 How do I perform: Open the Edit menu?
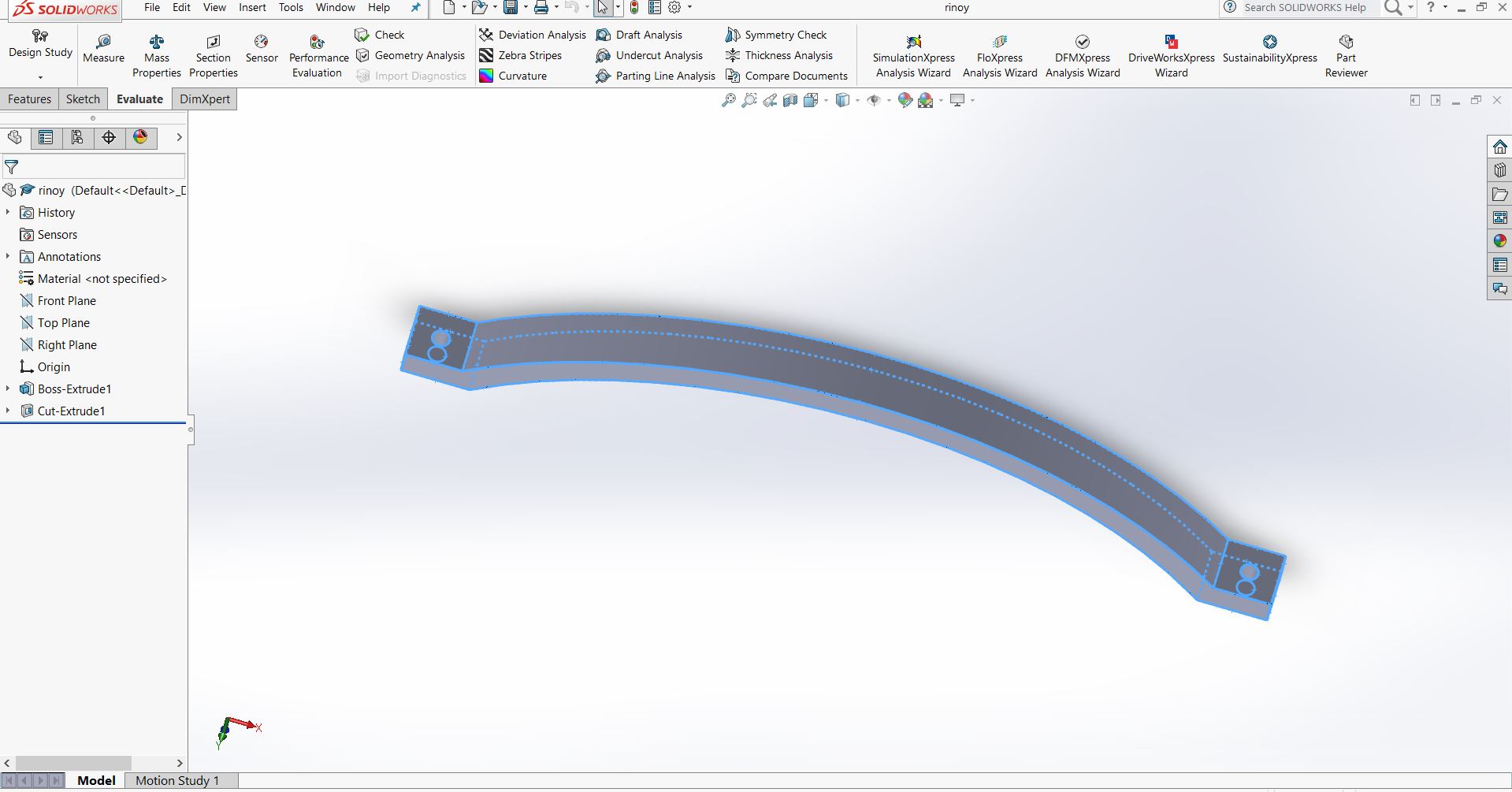pyautogui.click(x=181, y=7)
